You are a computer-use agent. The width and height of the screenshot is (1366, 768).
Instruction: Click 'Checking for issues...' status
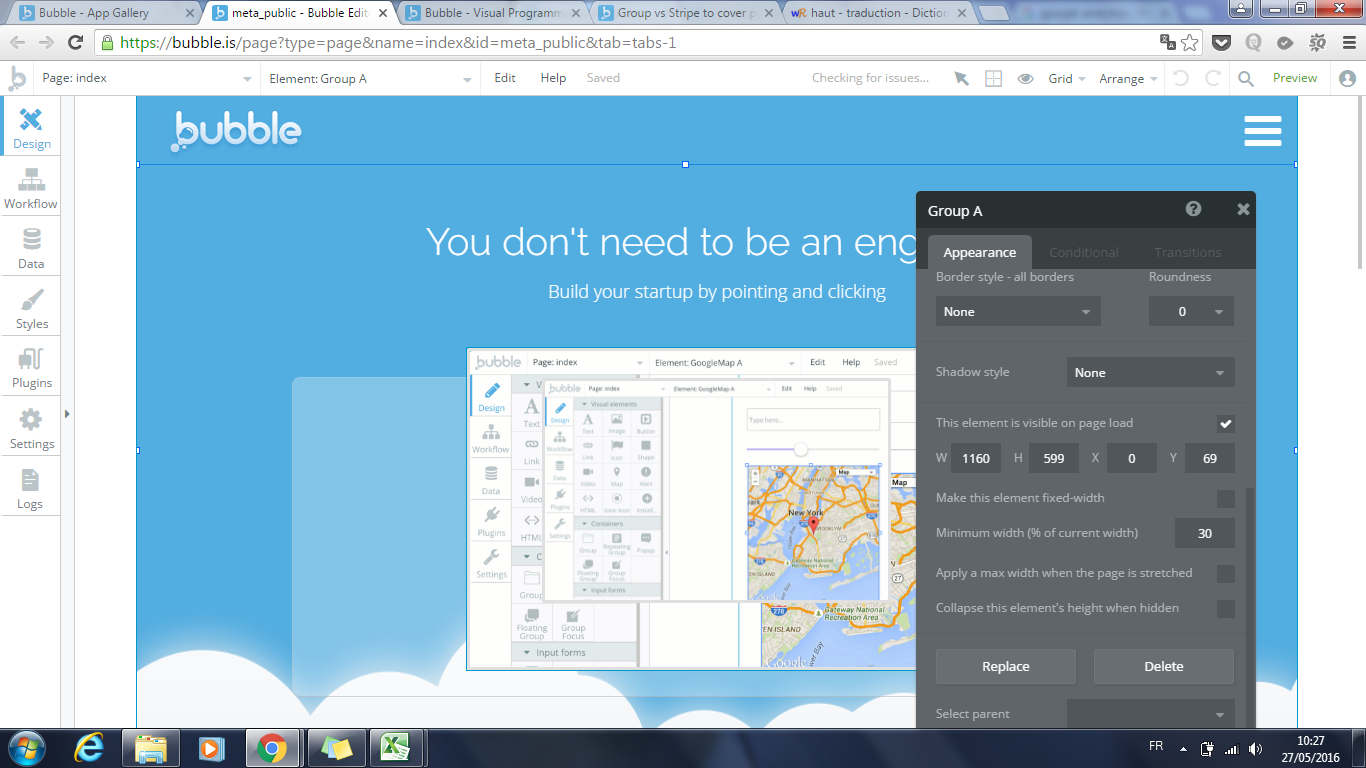tap(870, 78)
